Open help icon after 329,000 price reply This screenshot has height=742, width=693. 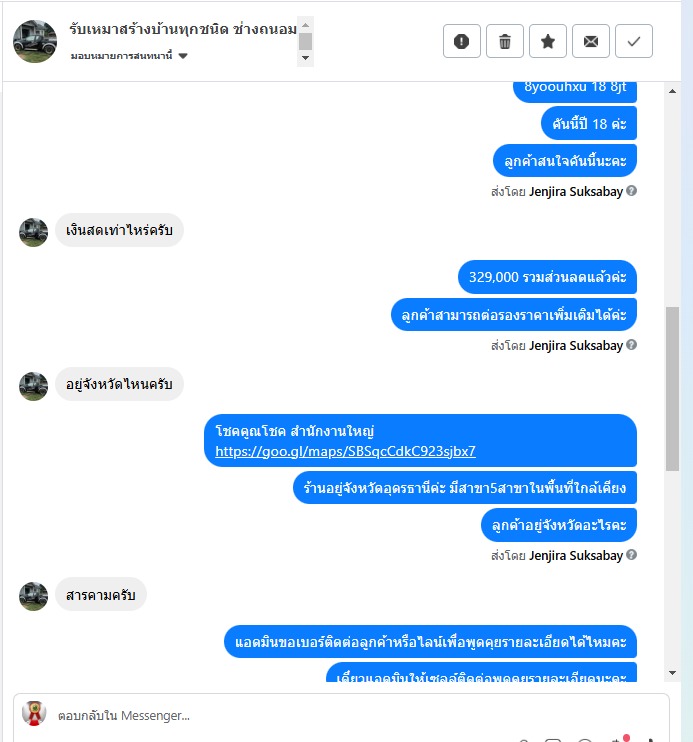tap(631, 344)
